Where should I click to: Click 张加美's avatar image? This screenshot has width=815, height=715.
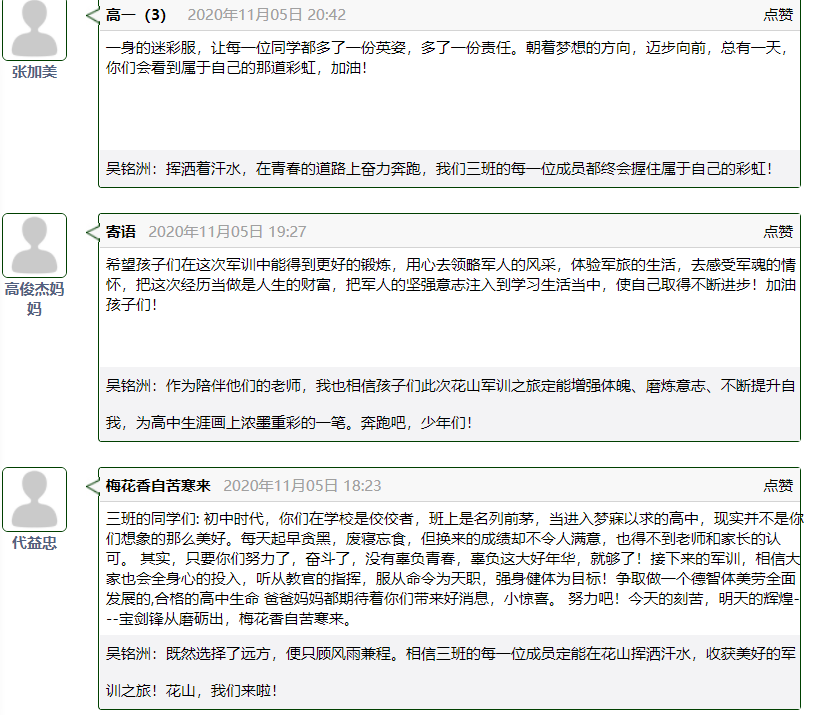pos(34,29)
